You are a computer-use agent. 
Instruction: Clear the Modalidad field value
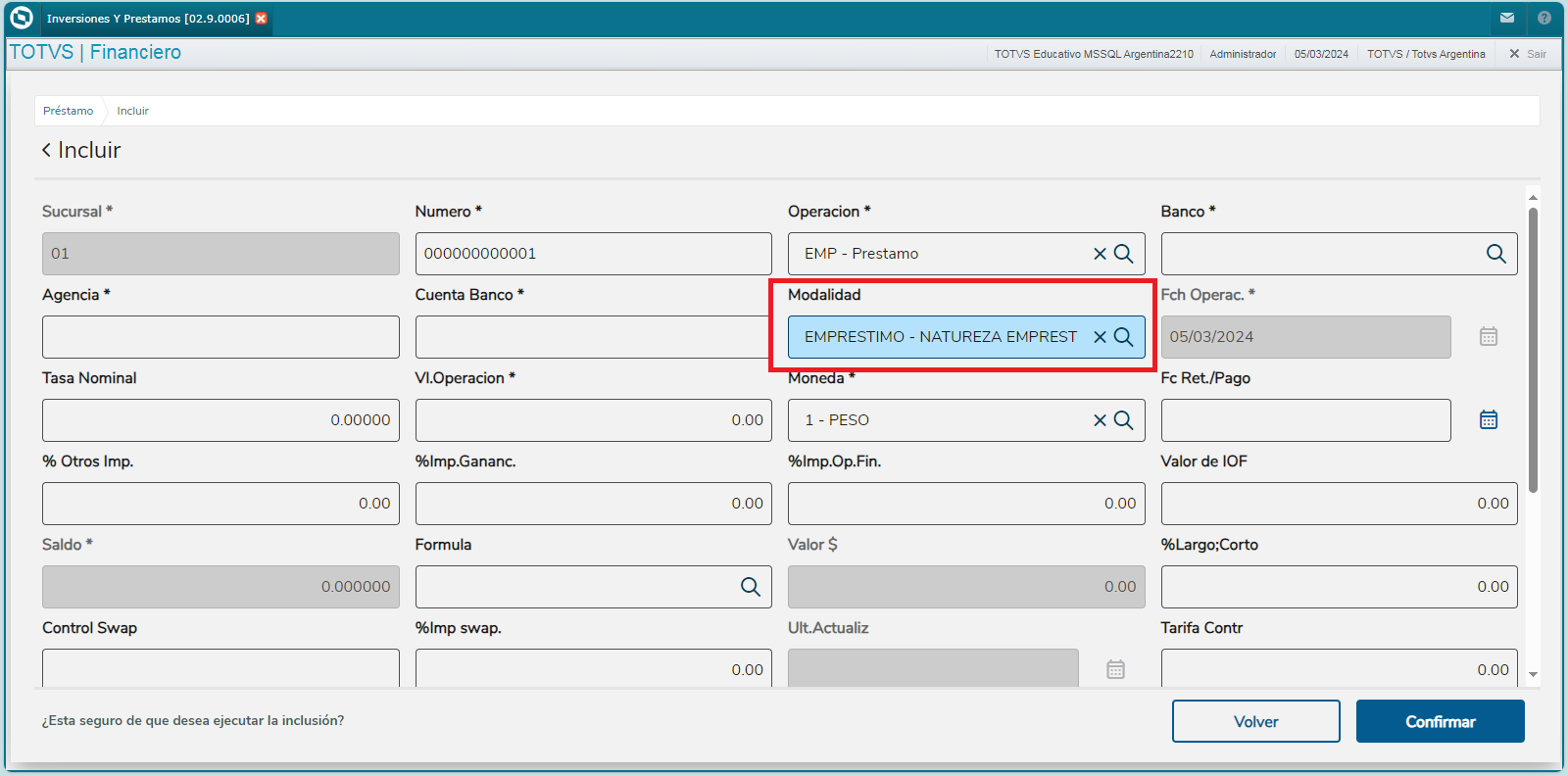(1100, 337)
